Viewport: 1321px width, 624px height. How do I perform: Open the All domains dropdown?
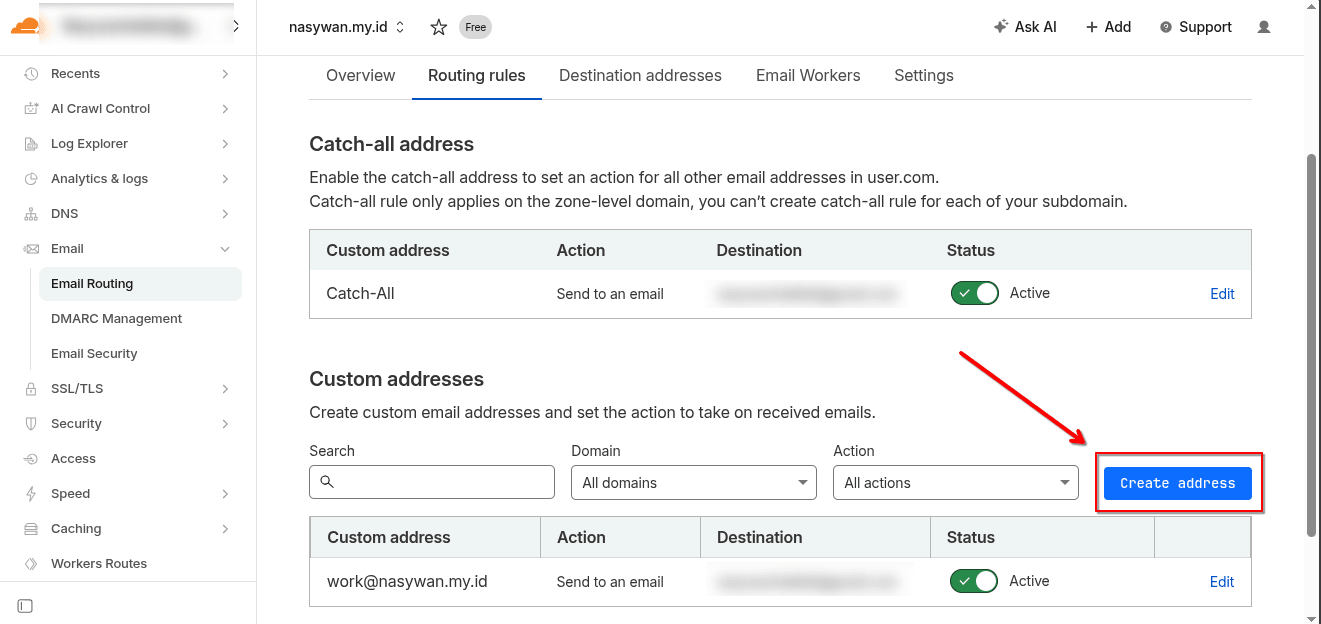tap(693, 482)
